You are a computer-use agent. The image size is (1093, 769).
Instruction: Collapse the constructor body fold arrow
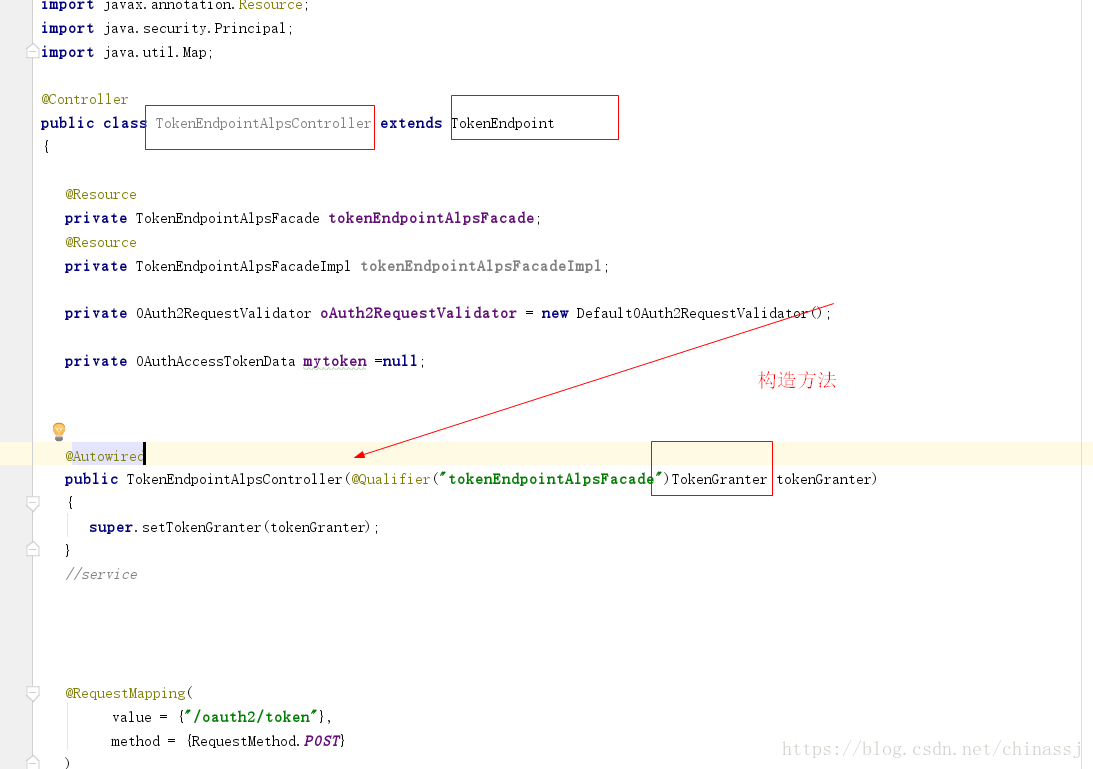pyautogui.click(x=31, y=502)
